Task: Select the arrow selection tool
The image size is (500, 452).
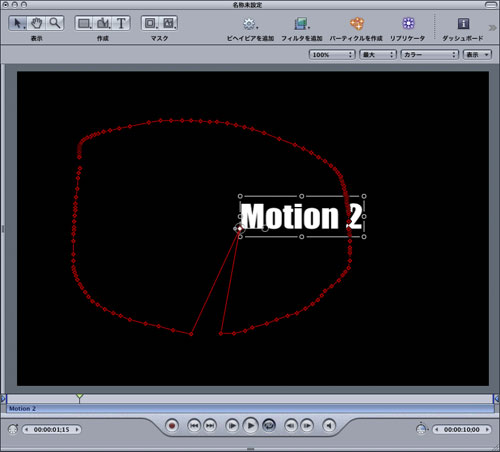Action: click(x=18, y=23)
